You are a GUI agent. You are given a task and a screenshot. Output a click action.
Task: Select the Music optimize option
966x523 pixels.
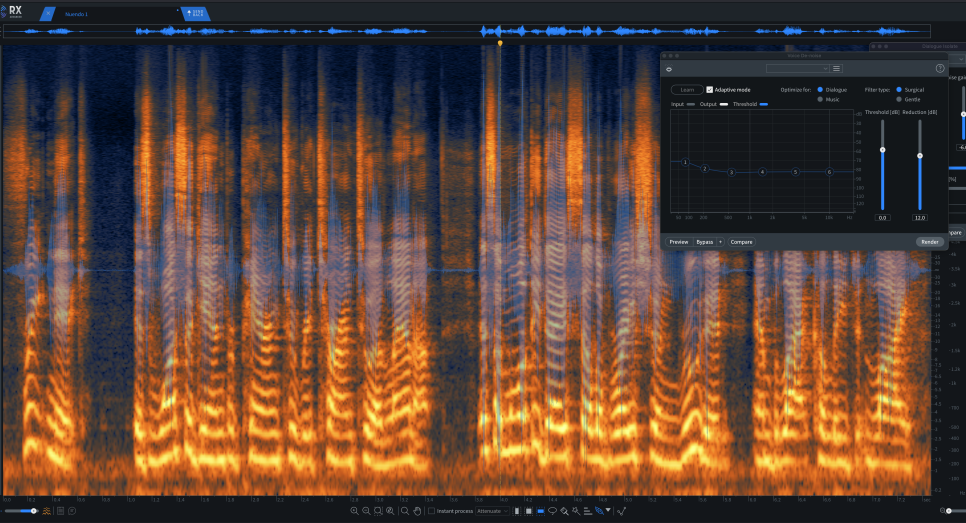[x=820, y=99]
